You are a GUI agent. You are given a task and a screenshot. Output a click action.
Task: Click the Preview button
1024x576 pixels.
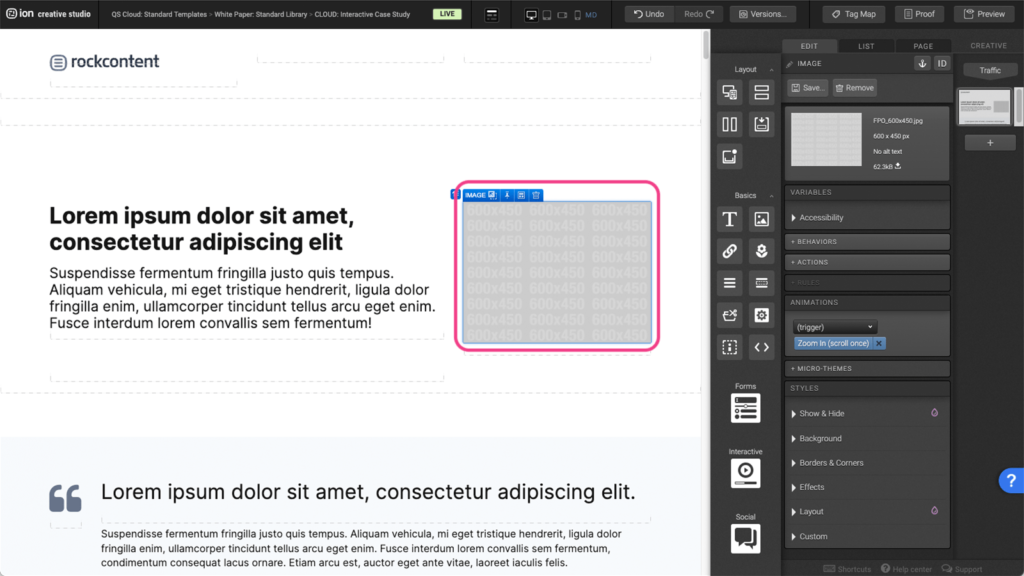coord(984,14)
